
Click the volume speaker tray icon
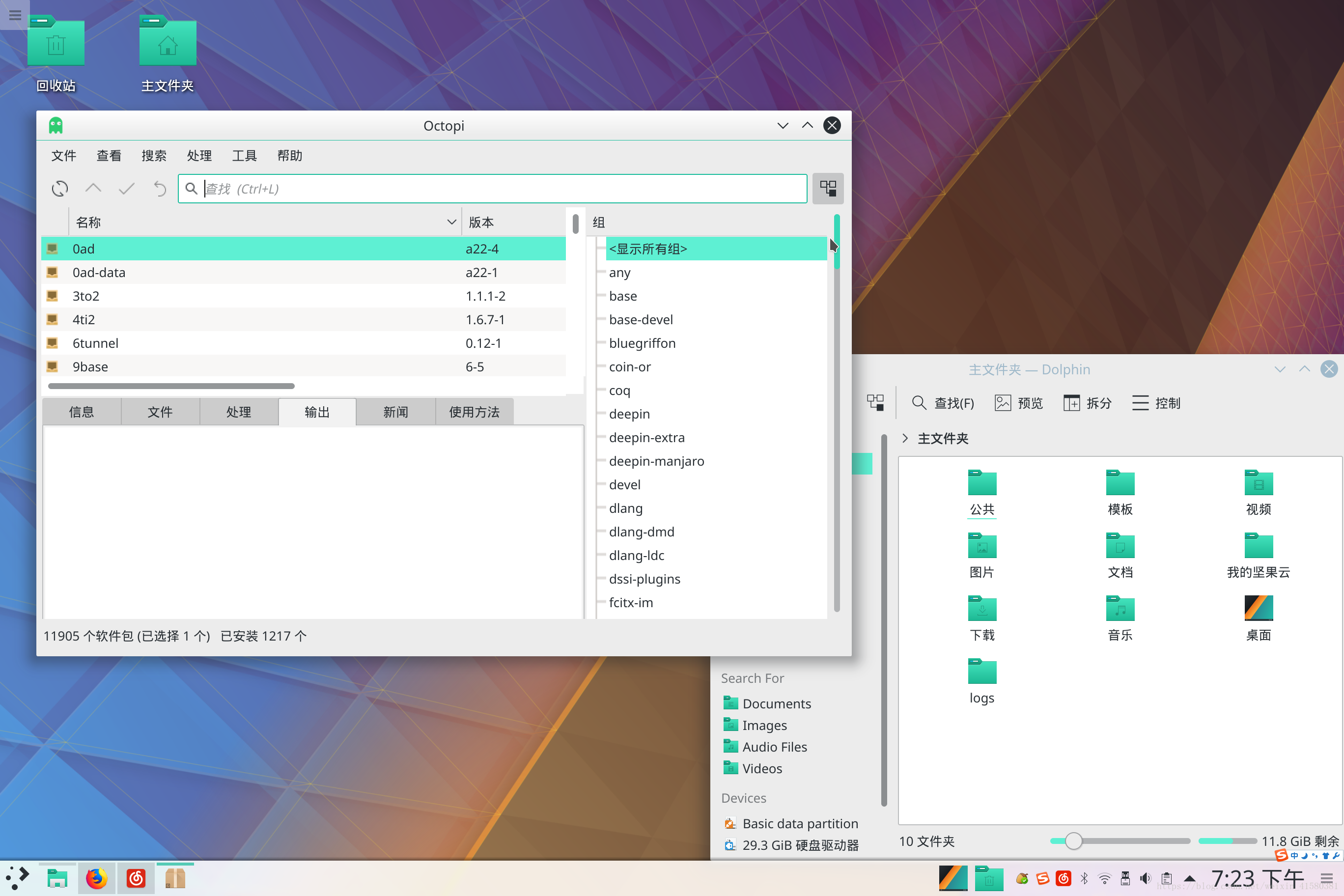click(1145, 878)
